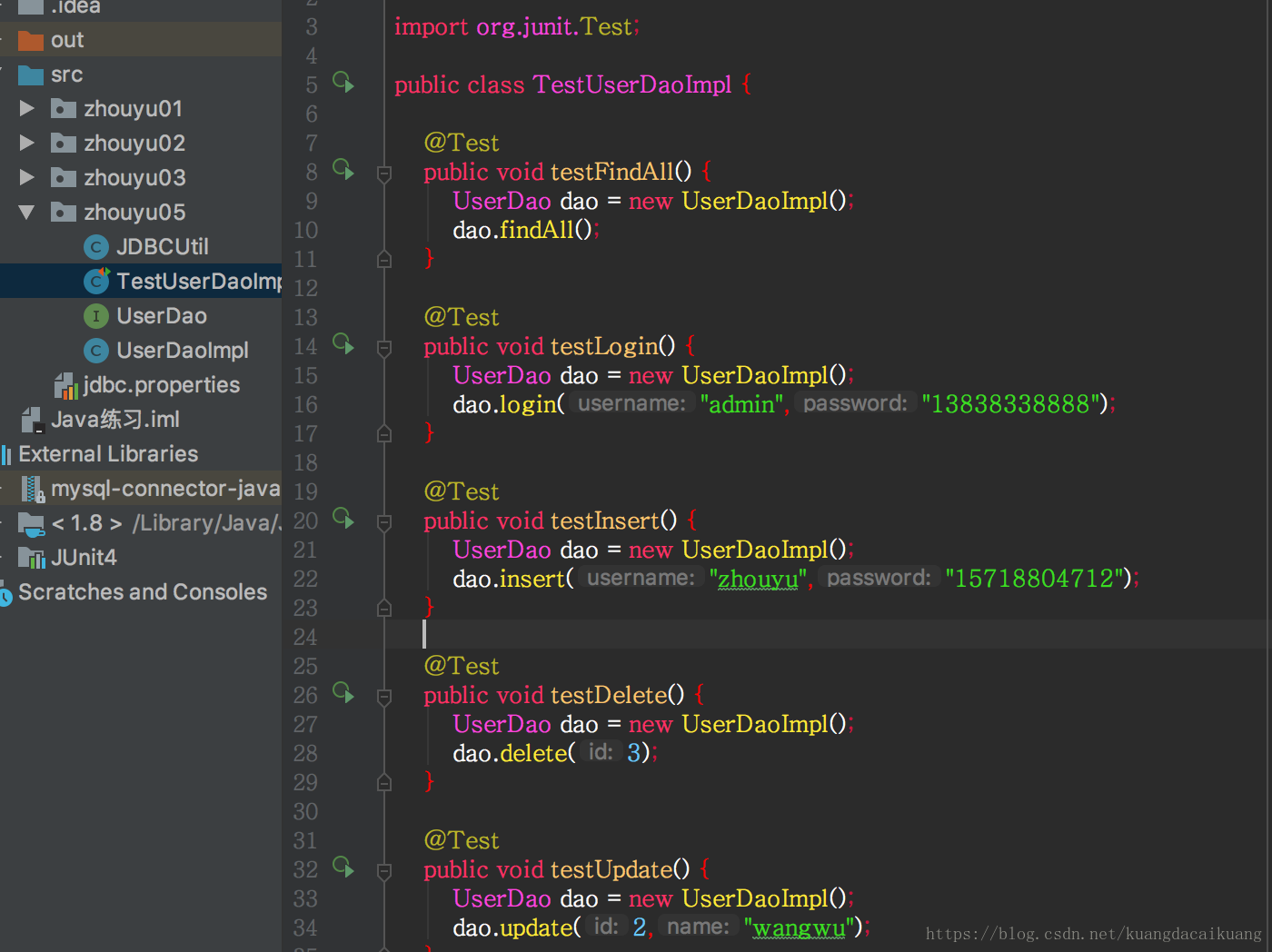Click the UserDaoImpl class icon
Image resolution: width=1272 pixels, height=952 pixels.
click(x=95, y=351)
